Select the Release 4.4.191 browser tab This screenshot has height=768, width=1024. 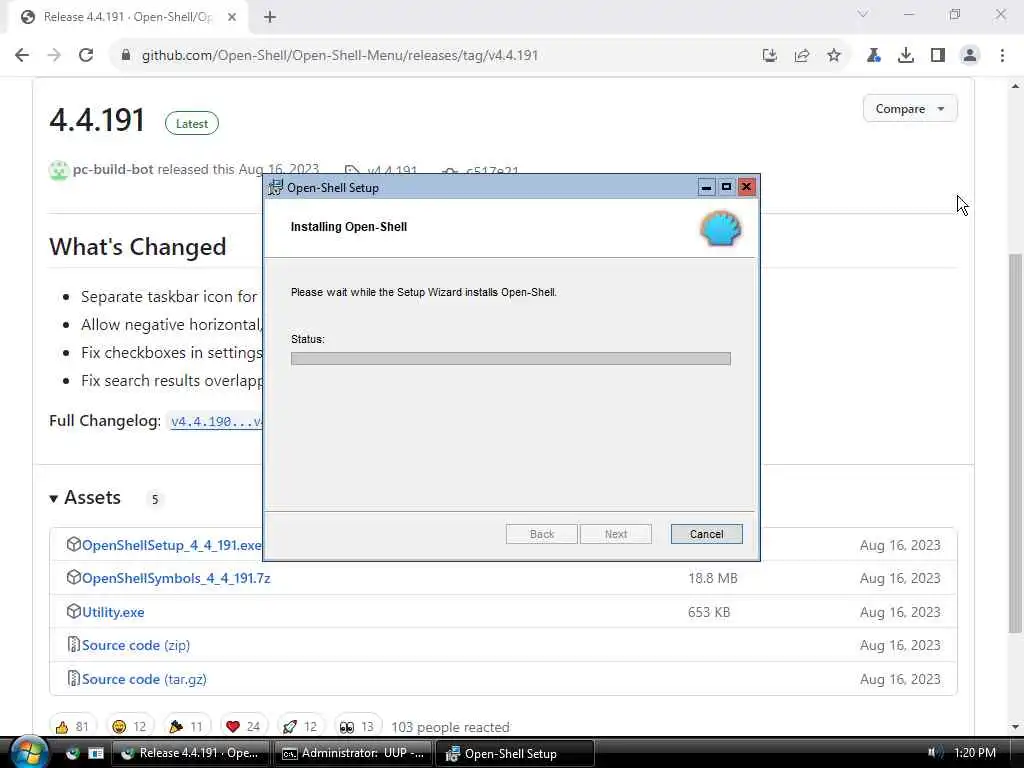pos(127,17)
